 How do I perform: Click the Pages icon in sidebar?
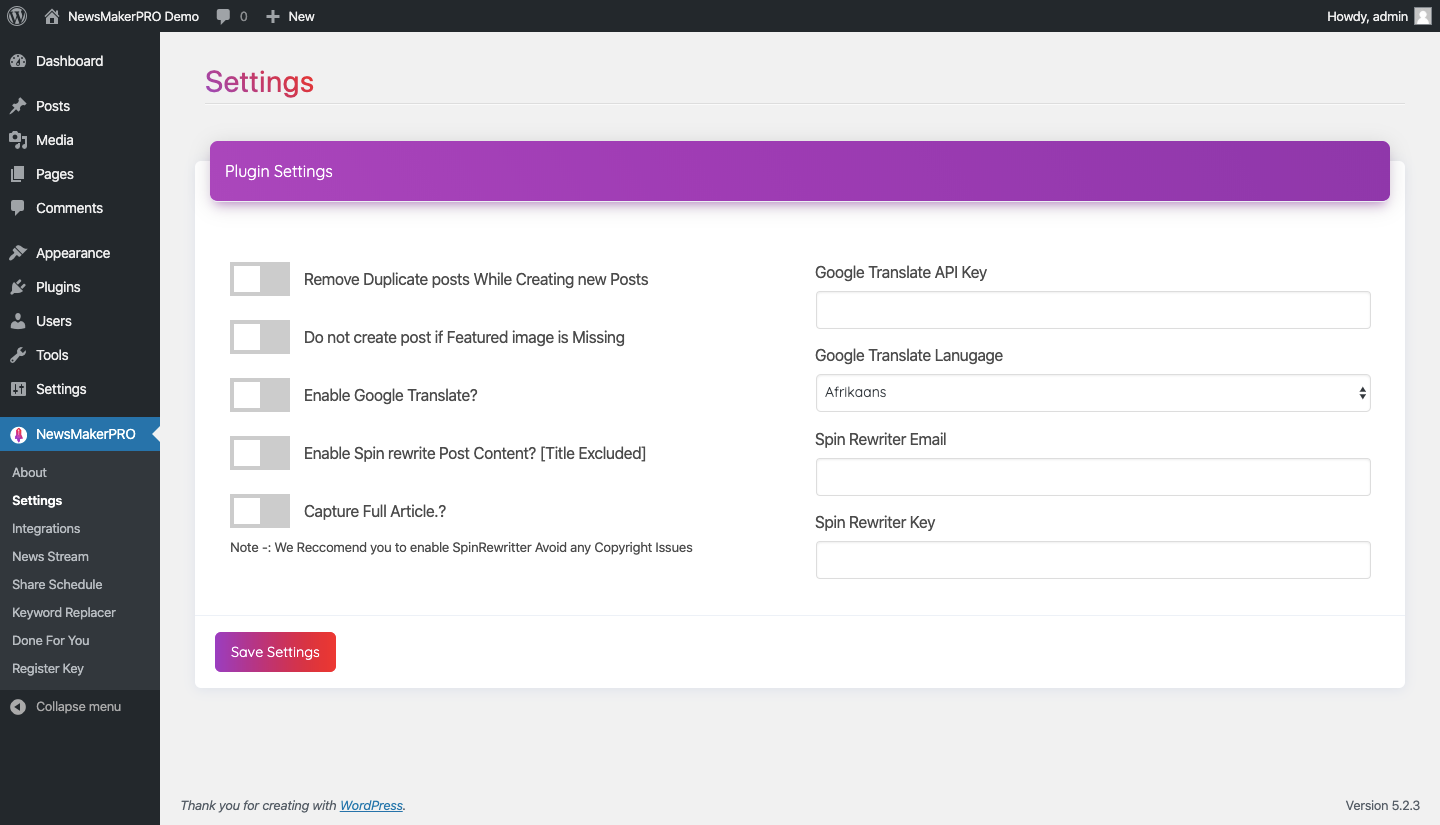pyautogui.click(x=18, y=174)
